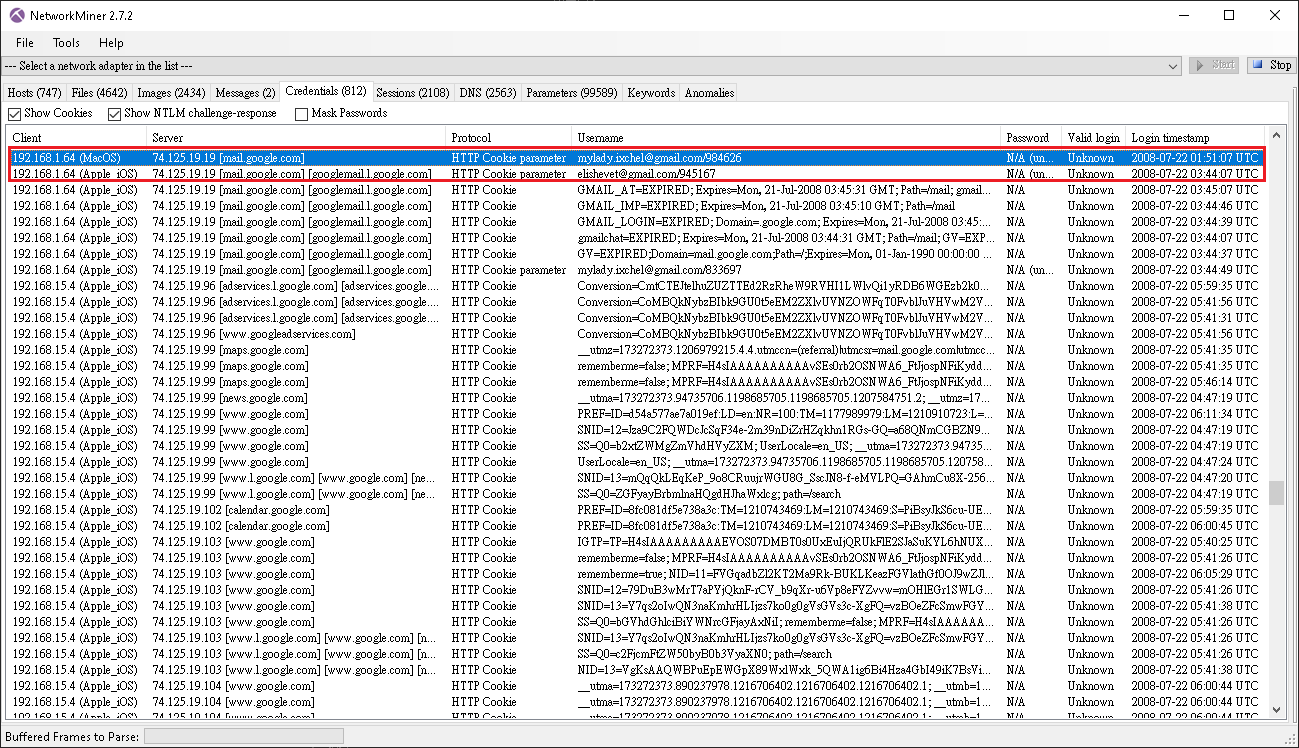
Task: Sort by the Protocol column header
Action: (509, 137)
